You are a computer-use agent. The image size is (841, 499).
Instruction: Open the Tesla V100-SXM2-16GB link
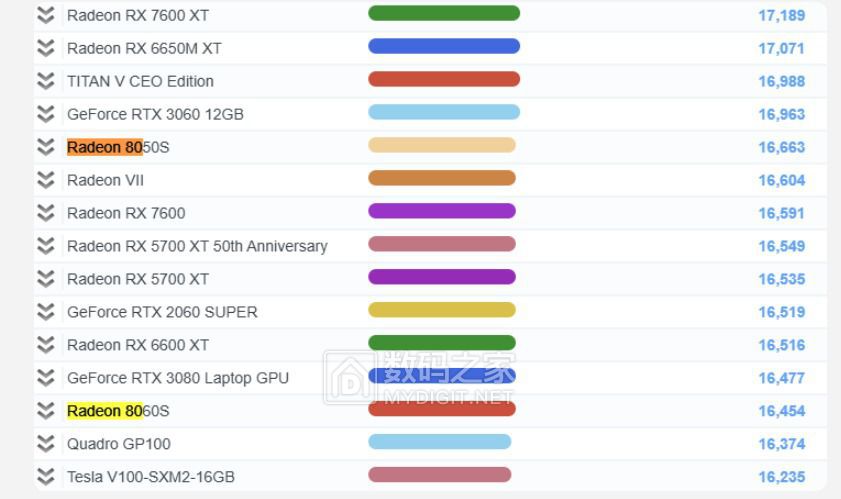coord(151,477)
